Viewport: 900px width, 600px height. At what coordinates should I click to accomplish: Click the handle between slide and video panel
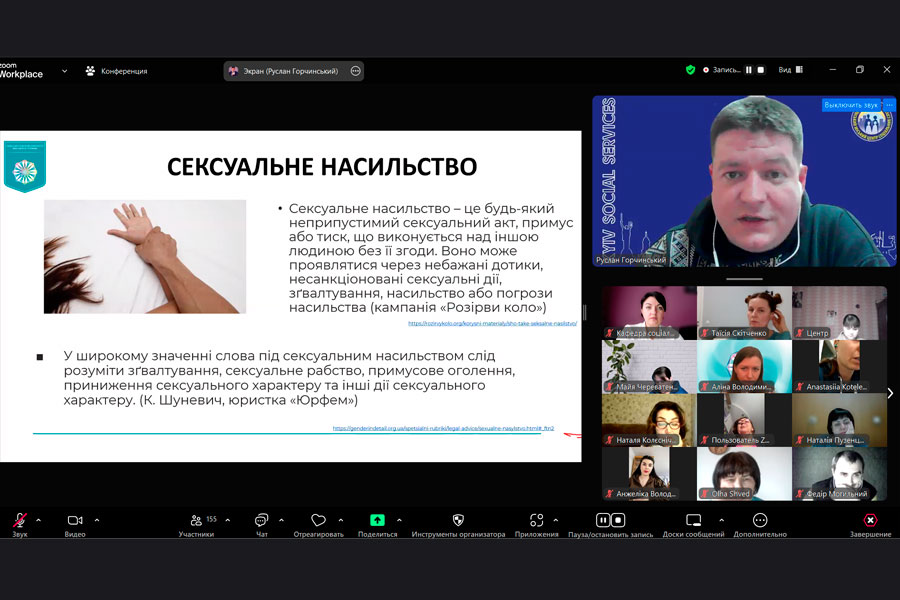584,312
